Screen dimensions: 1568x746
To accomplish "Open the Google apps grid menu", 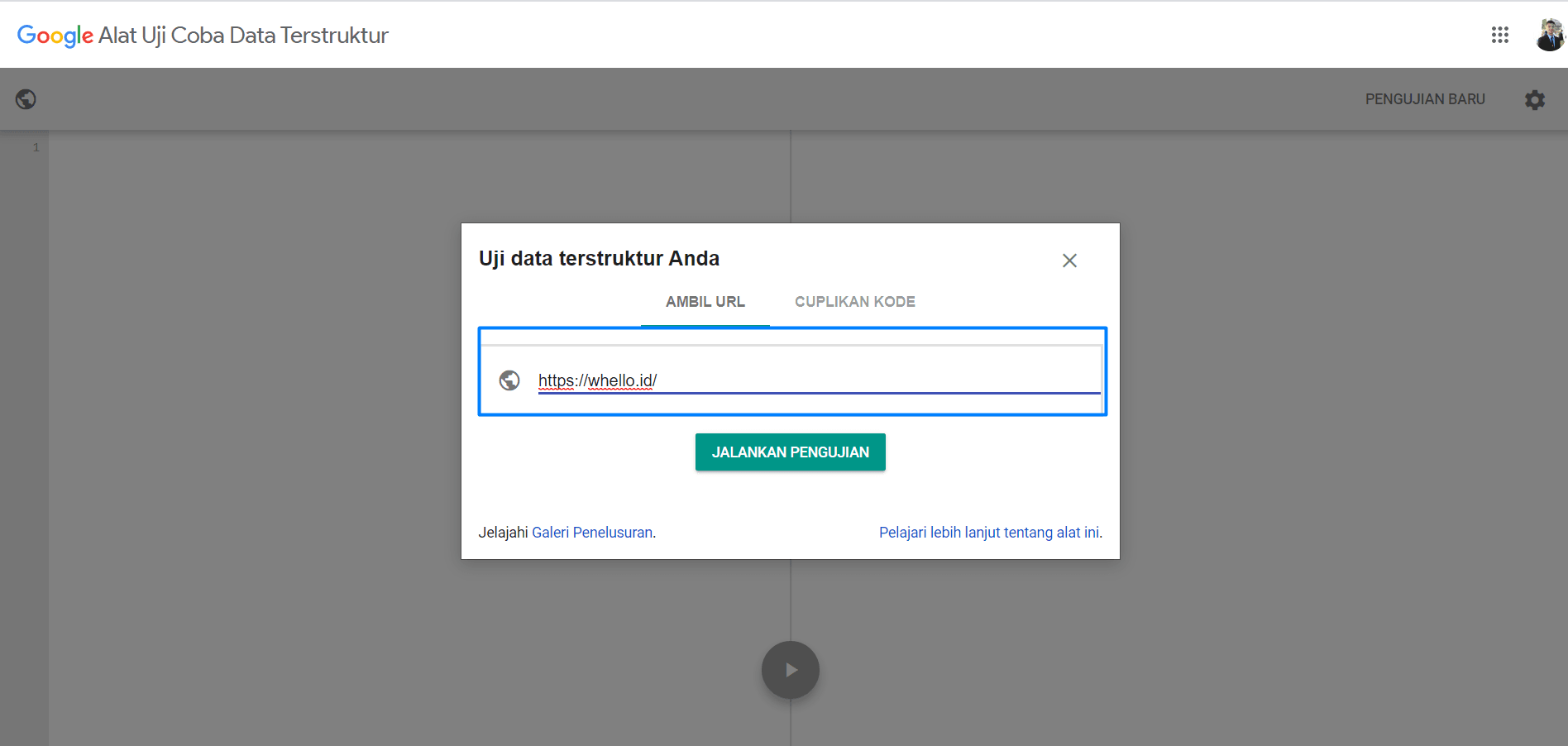I will click(1499, 35).
